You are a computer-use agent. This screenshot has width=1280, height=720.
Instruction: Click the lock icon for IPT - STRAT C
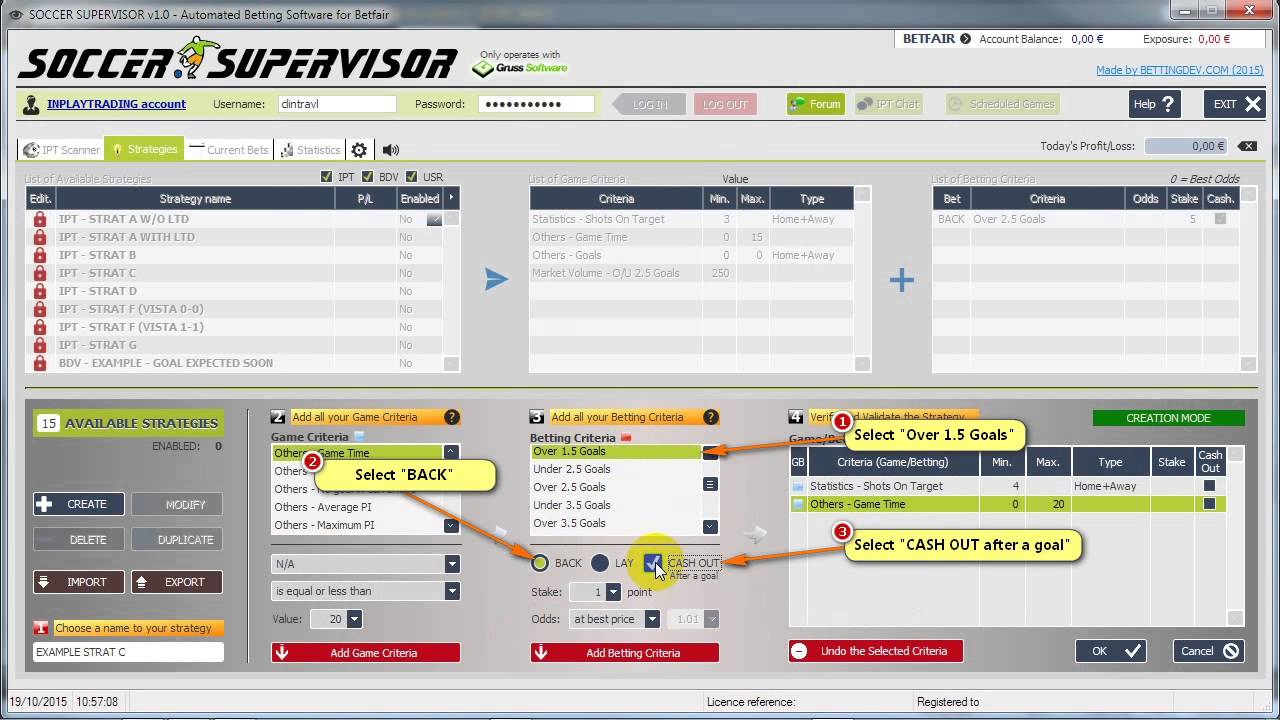[x=40, y=273]
